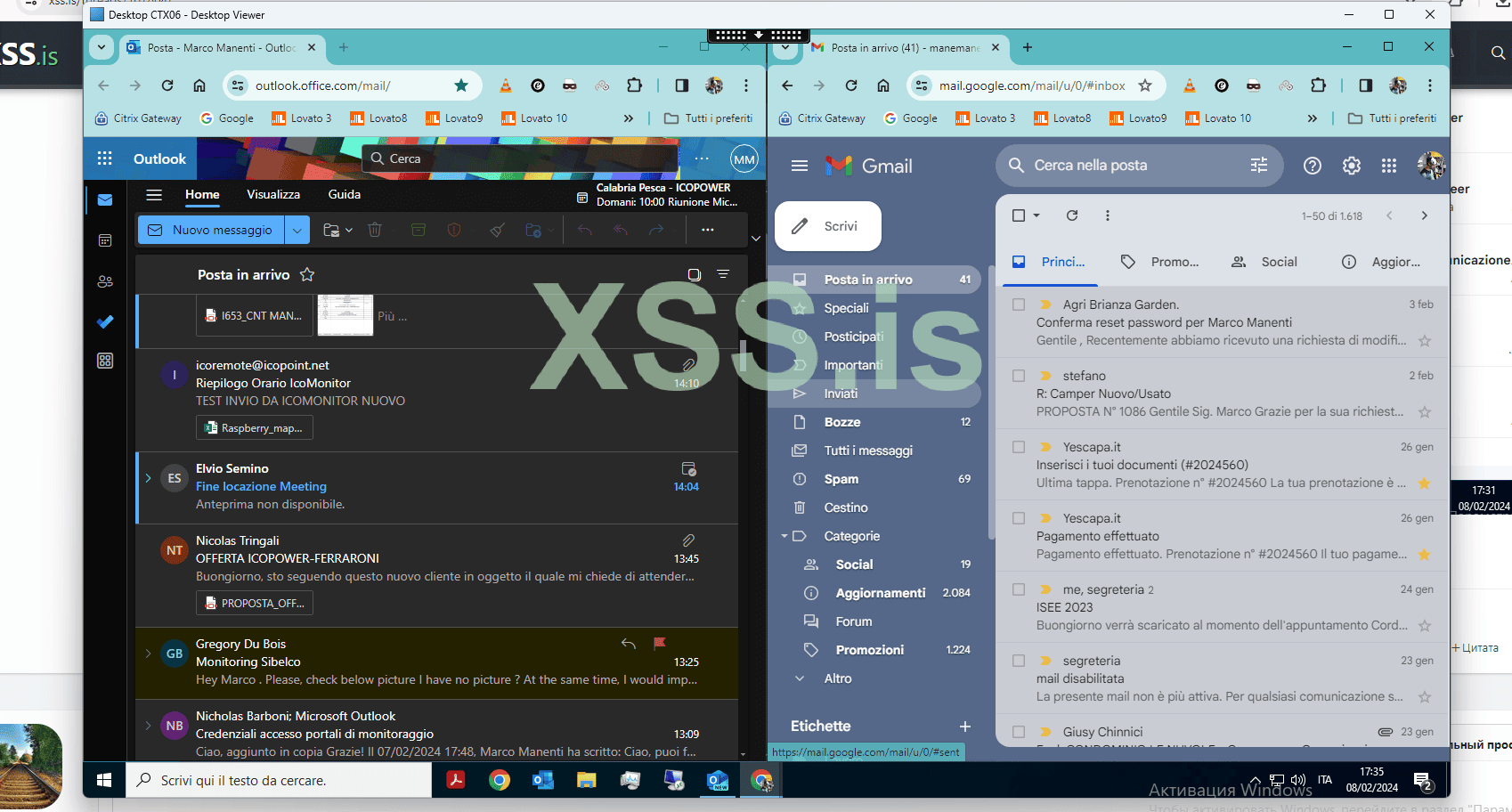
Task: Open Gmail Social inbox tab
Action: (x=1264, y=262)
